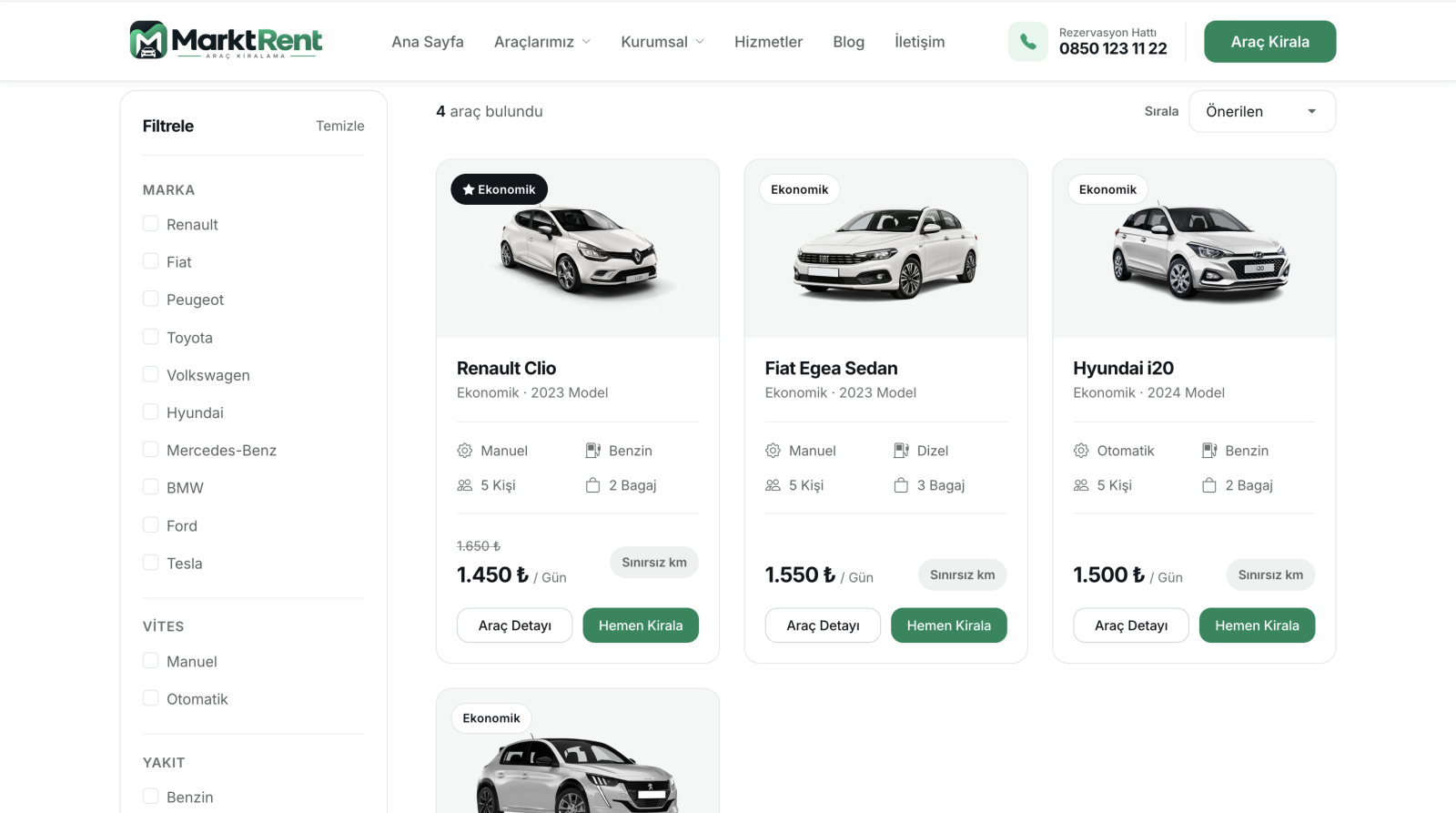Click star Ekonomik badge on Renault Clio
The height and width of the screenshot is (813, 1456).
click(499, 189)
